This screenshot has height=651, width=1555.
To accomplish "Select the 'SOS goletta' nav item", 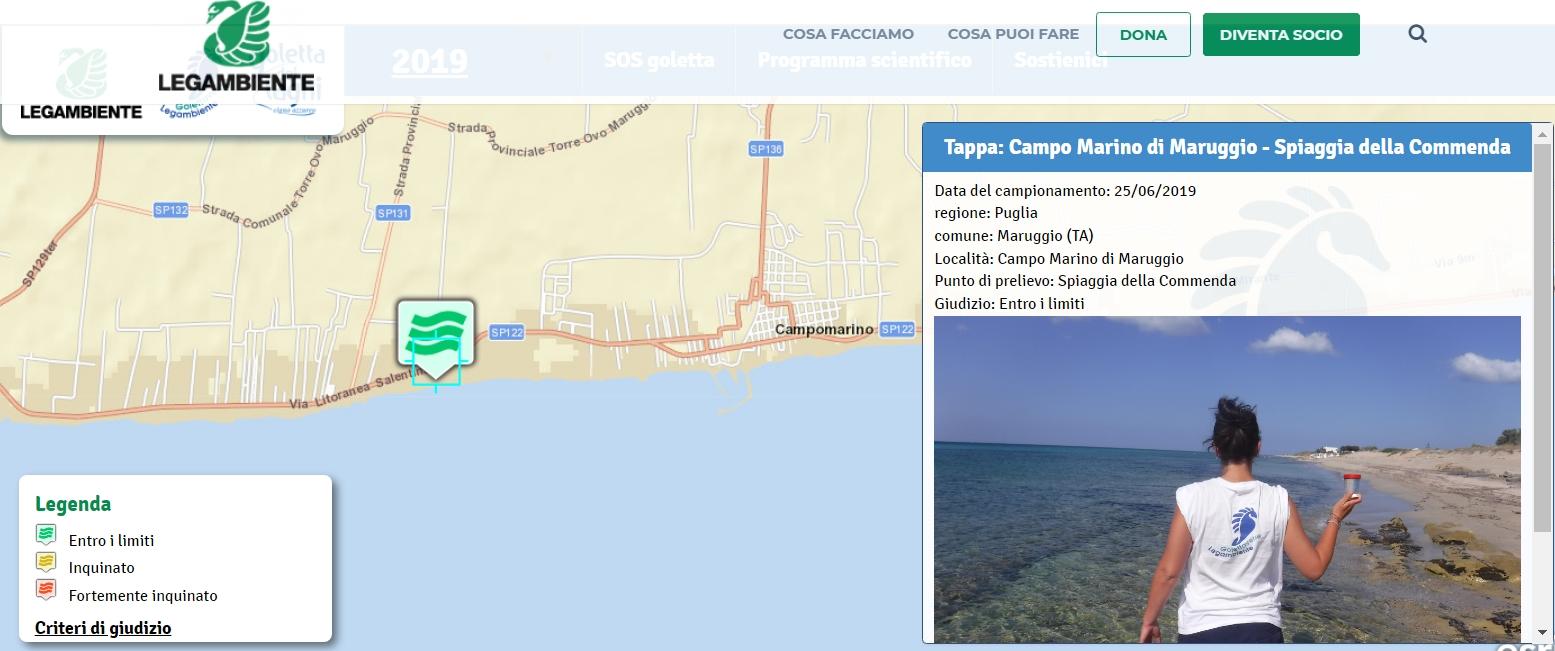I will (659, 60).
